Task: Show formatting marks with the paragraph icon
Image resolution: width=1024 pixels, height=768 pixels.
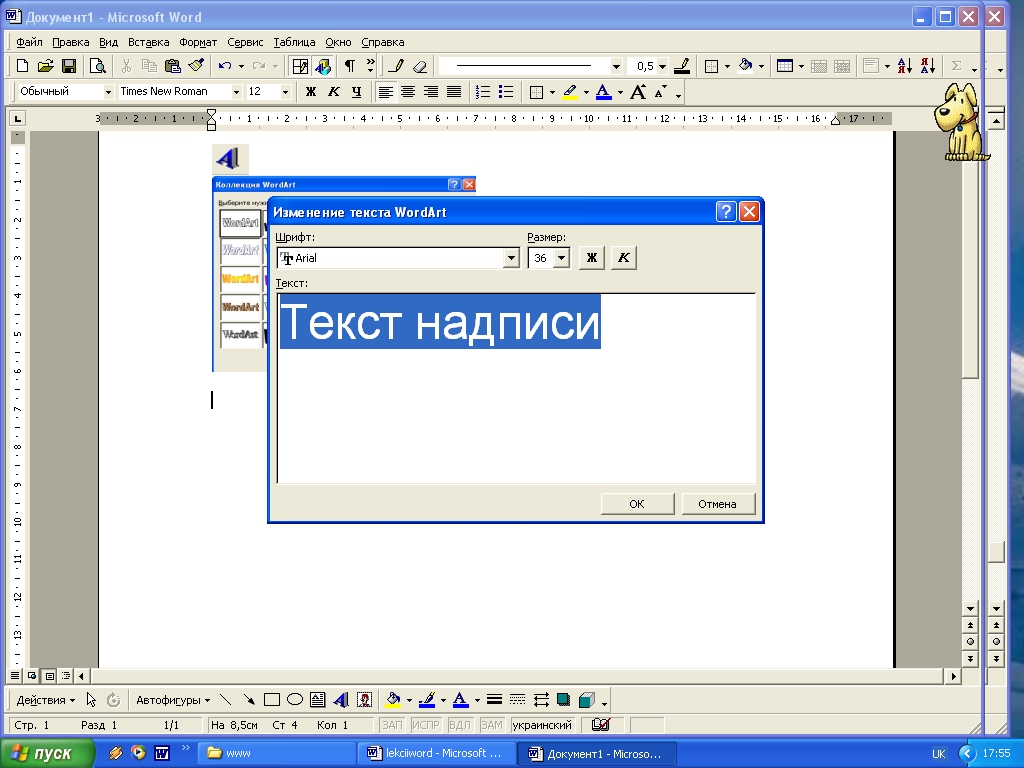Action: pos(349,66)
